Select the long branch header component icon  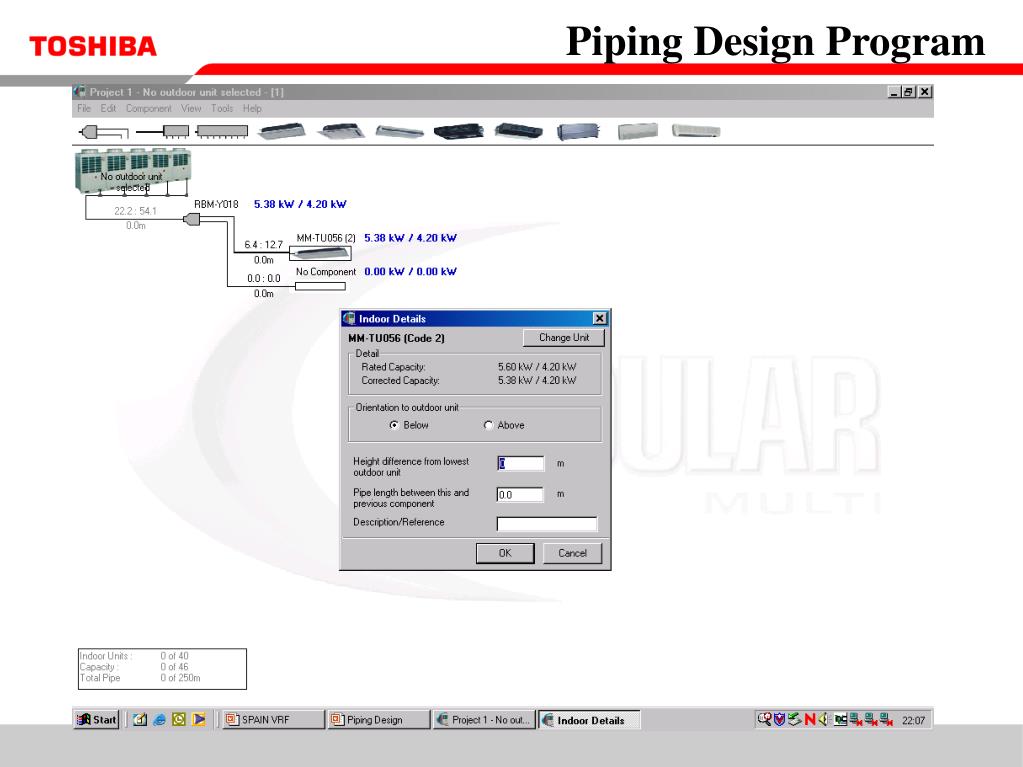[222, 132]
